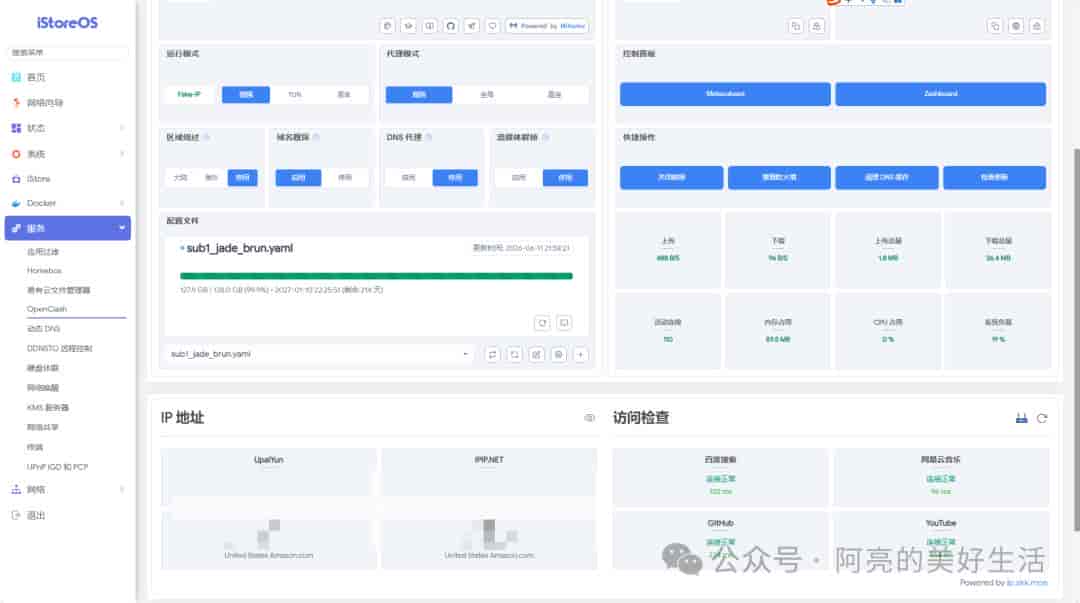Viewport: 1080px width, 603px height.
Task: Toggle IP address visibility eye icon
Action: (590, 418)
